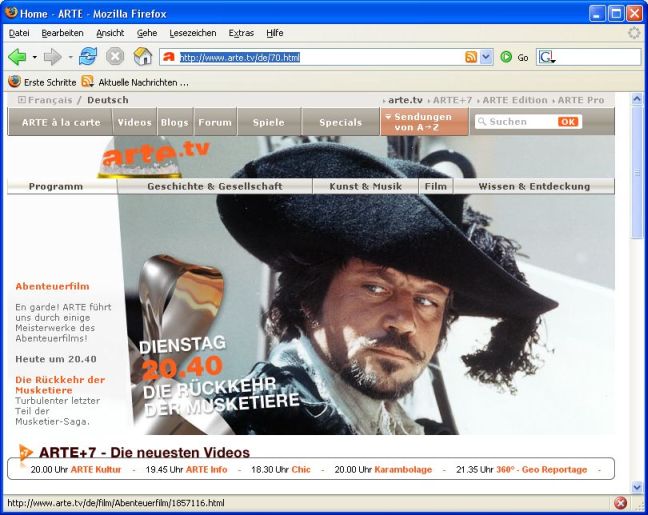Click the ARTE Edition link
The height and width of the screenshot is (515, 648).
coord(515,100)
